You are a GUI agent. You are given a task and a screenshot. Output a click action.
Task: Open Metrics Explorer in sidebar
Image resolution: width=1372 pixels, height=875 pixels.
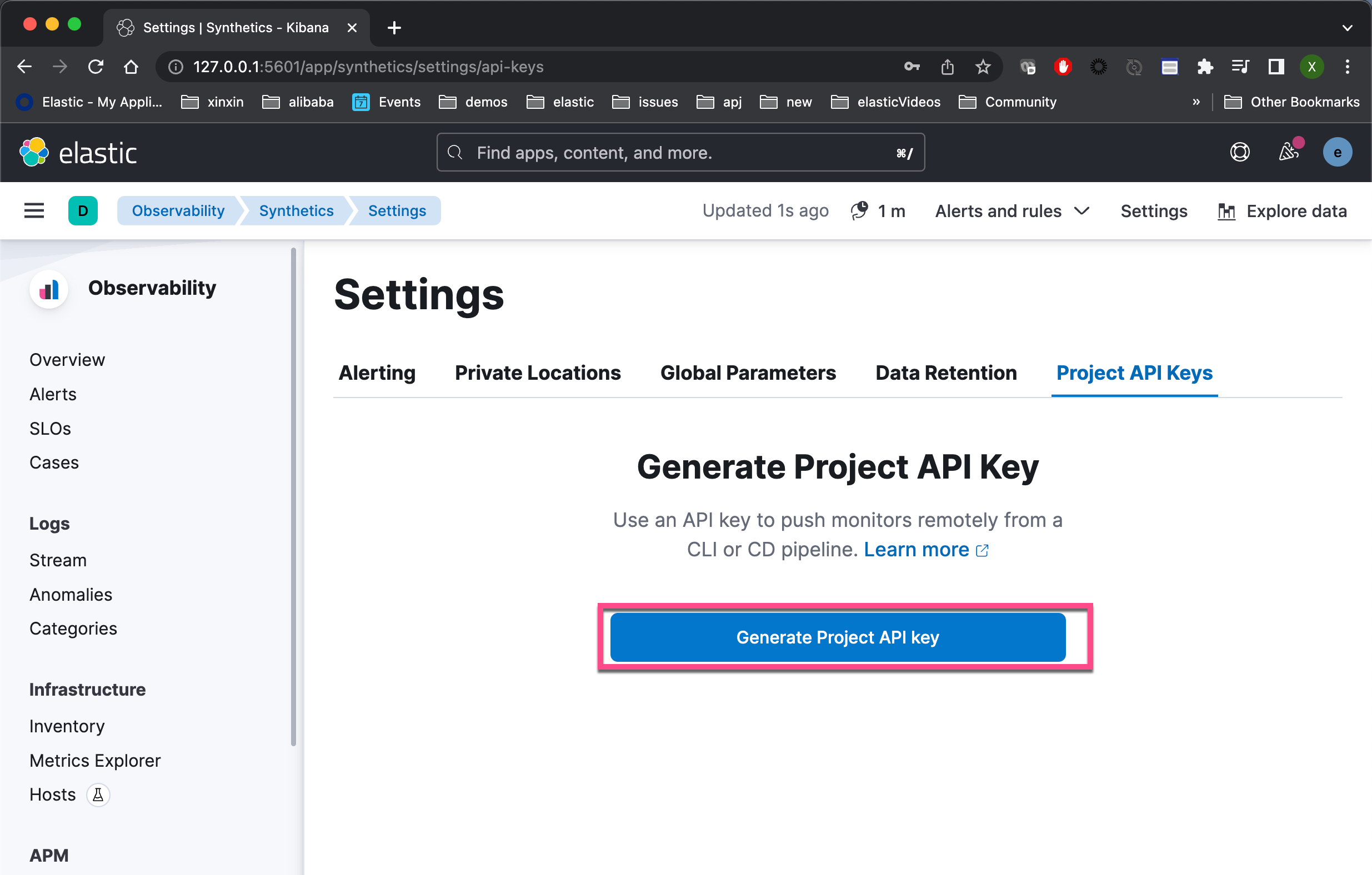click(95, 761)
